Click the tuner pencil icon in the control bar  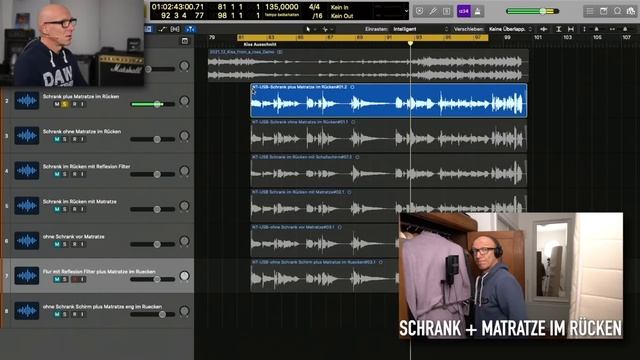pyautogui.click(x=433, y=11)
